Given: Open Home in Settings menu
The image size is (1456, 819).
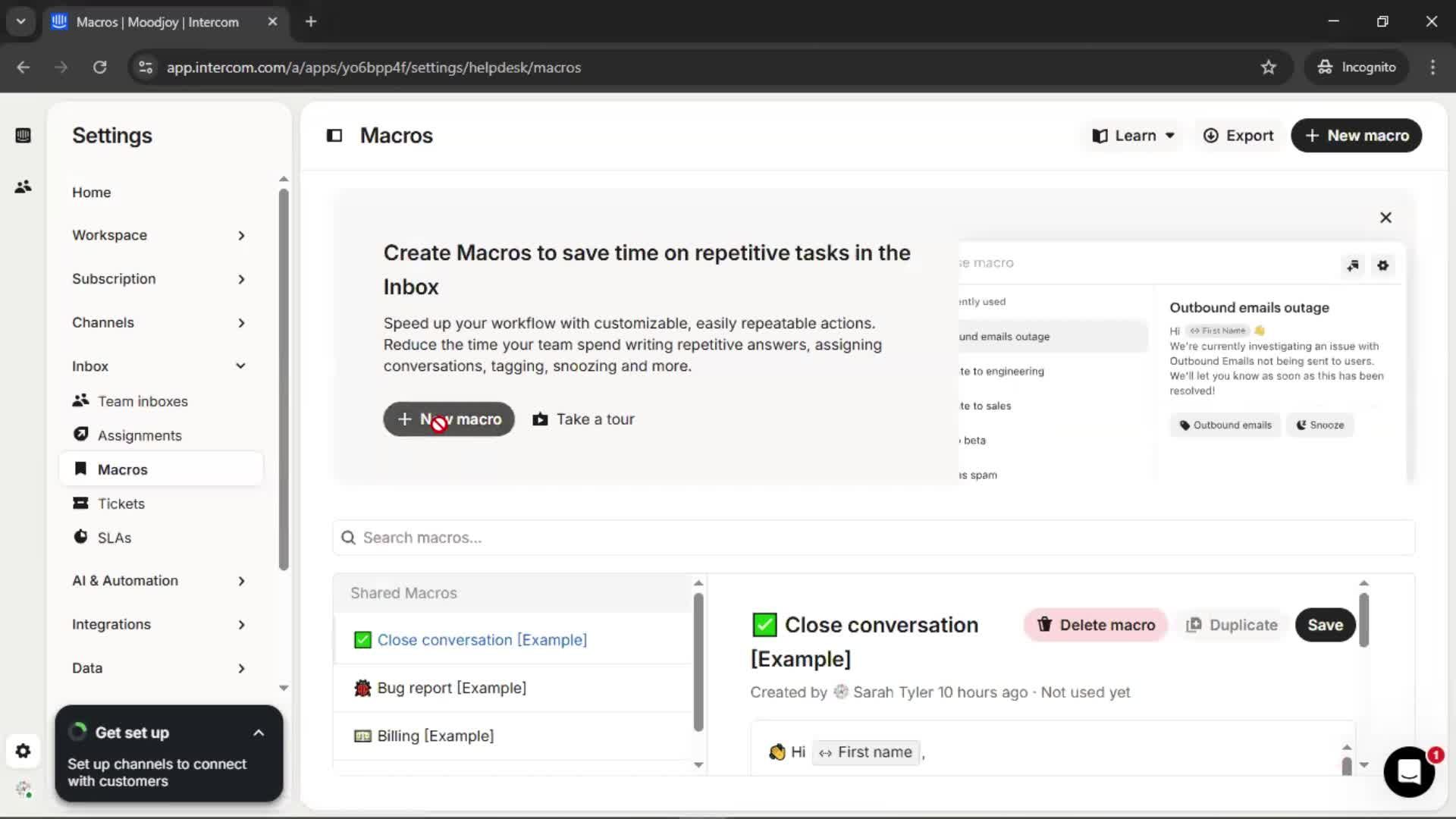Looking at the screenshot, I should coord(92,193).
